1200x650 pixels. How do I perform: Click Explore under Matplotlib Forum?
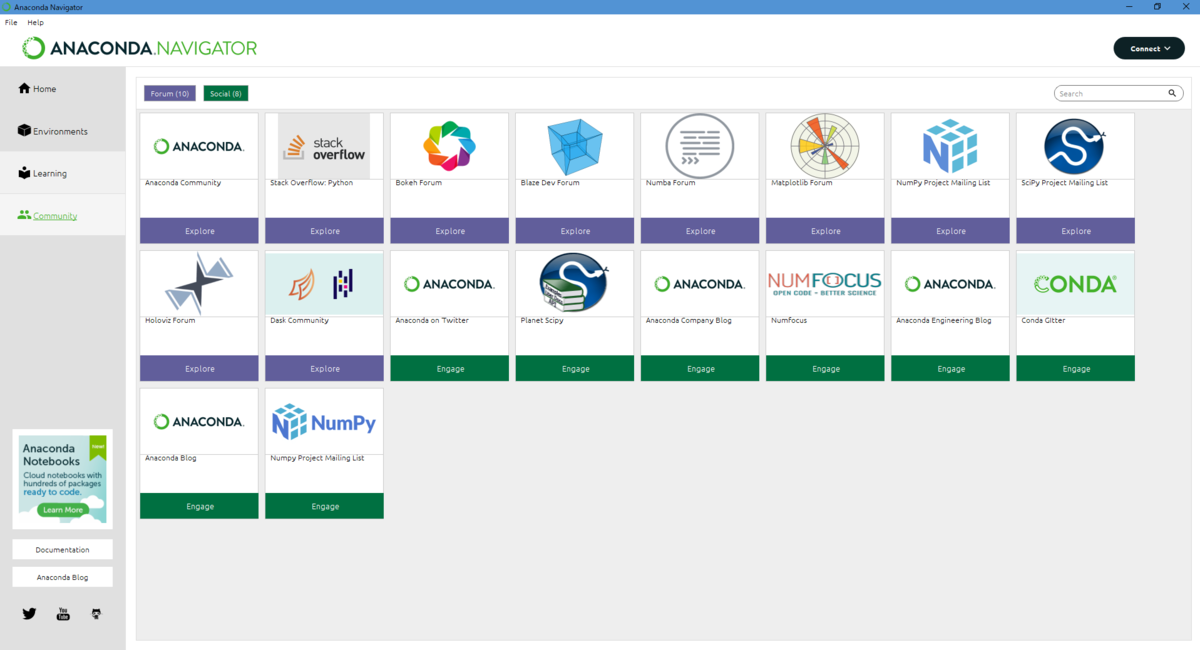[825, 231]
